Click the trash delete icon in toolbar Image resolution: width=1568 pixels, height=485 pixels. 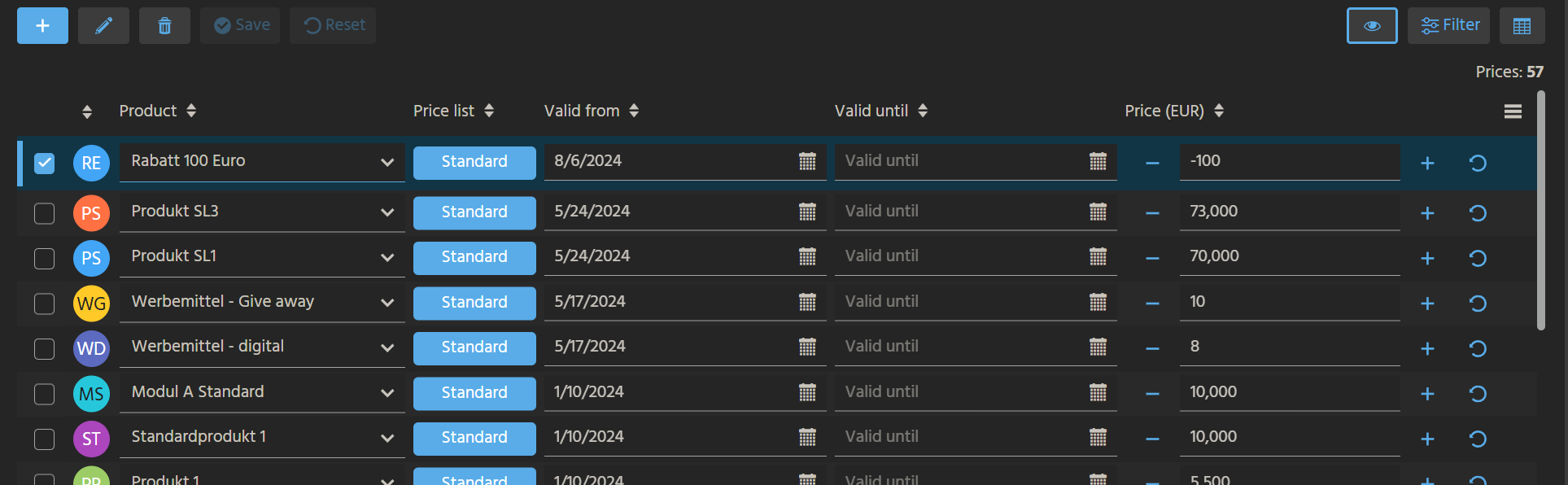tap(164, 26)
